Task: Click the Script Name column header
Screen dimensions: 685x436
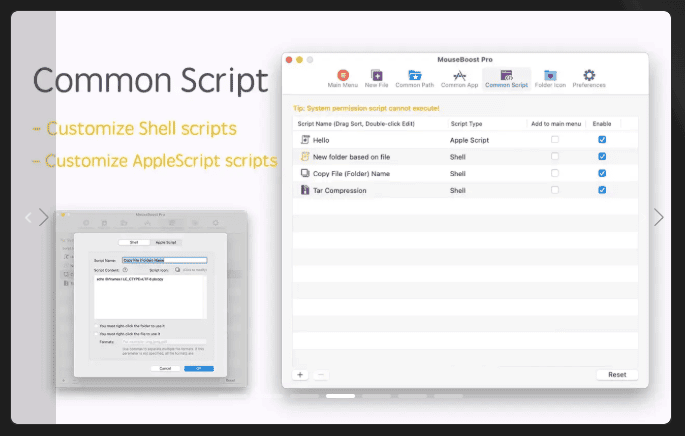Action: (x=356, y=124)
